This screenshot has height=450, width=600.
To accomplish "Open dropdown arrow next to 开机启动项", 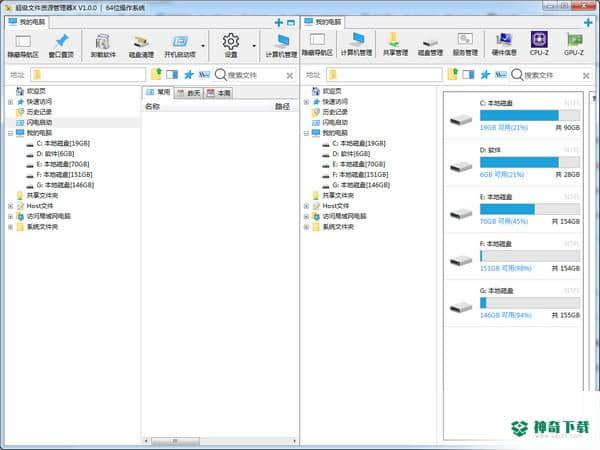I will 203,46.
